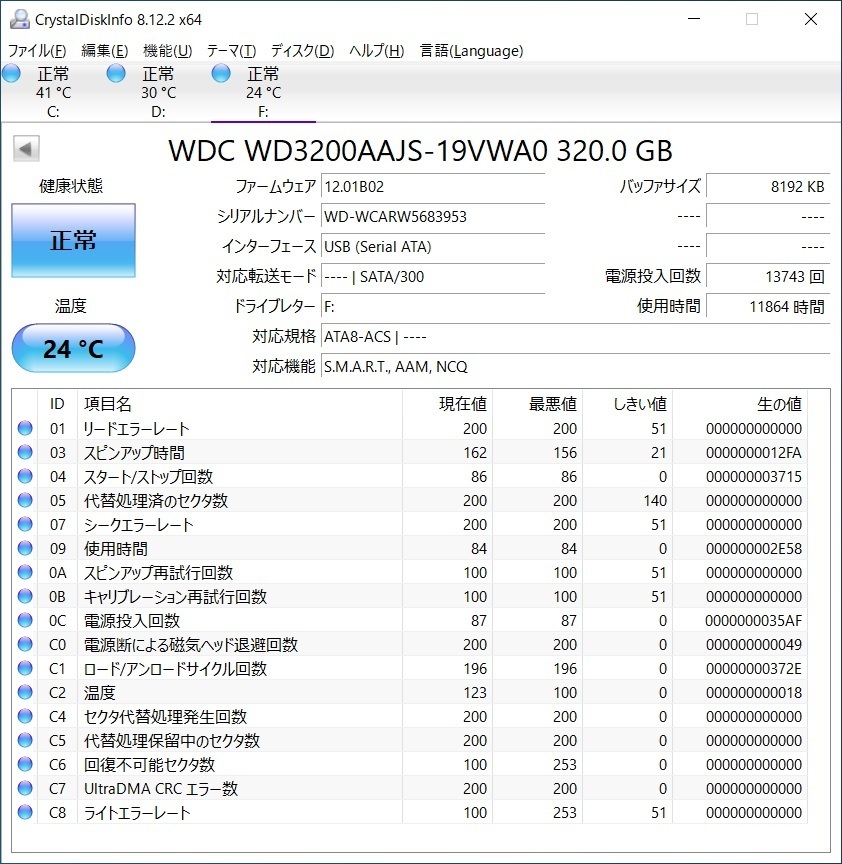Open the 言語(Language) menu
Image resolution: width=842 pixels, height=864 pixels.
[471, 51]
